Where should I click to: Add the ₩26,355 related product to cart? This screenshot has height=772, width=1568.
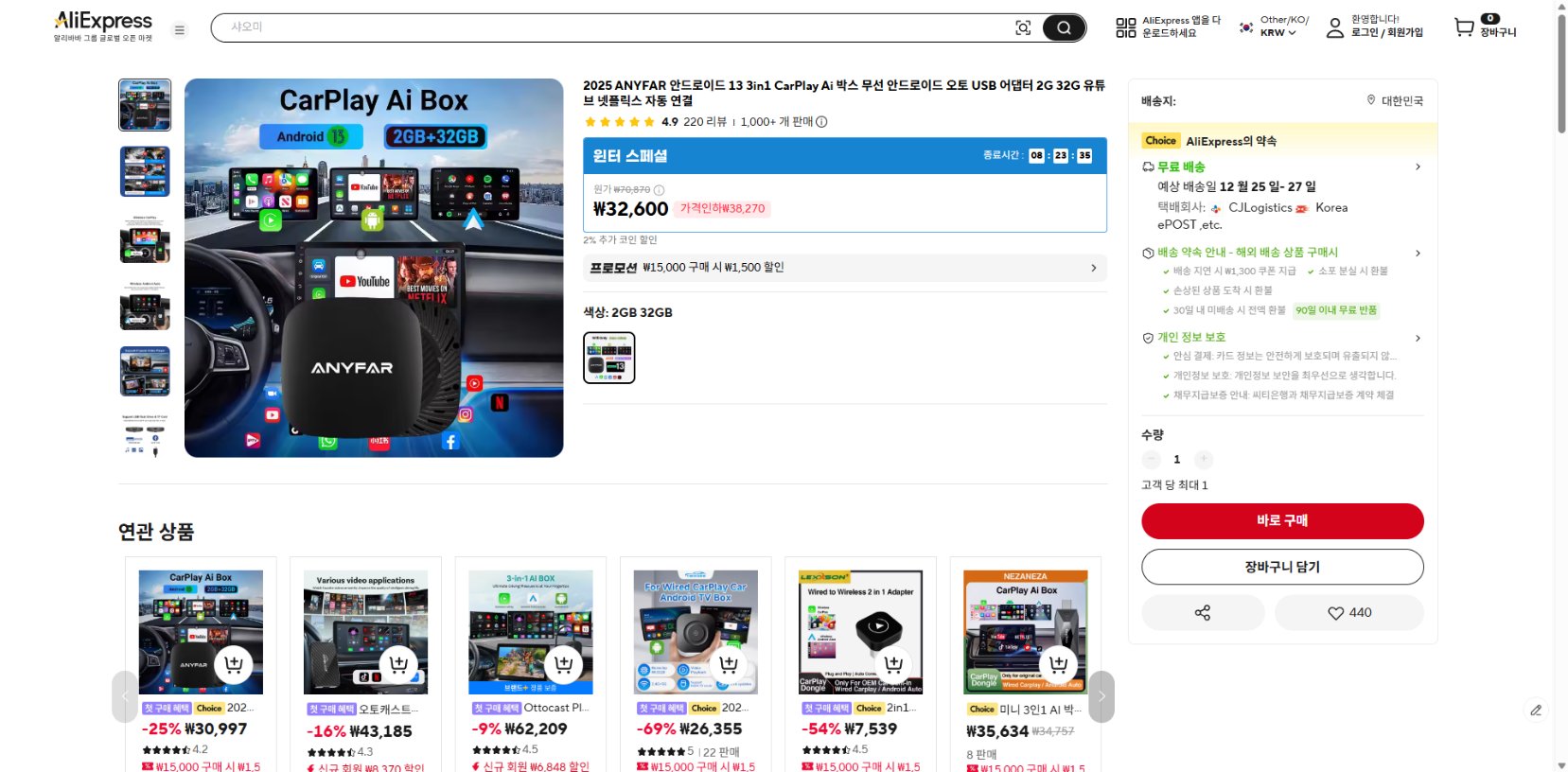click(729, 665)
